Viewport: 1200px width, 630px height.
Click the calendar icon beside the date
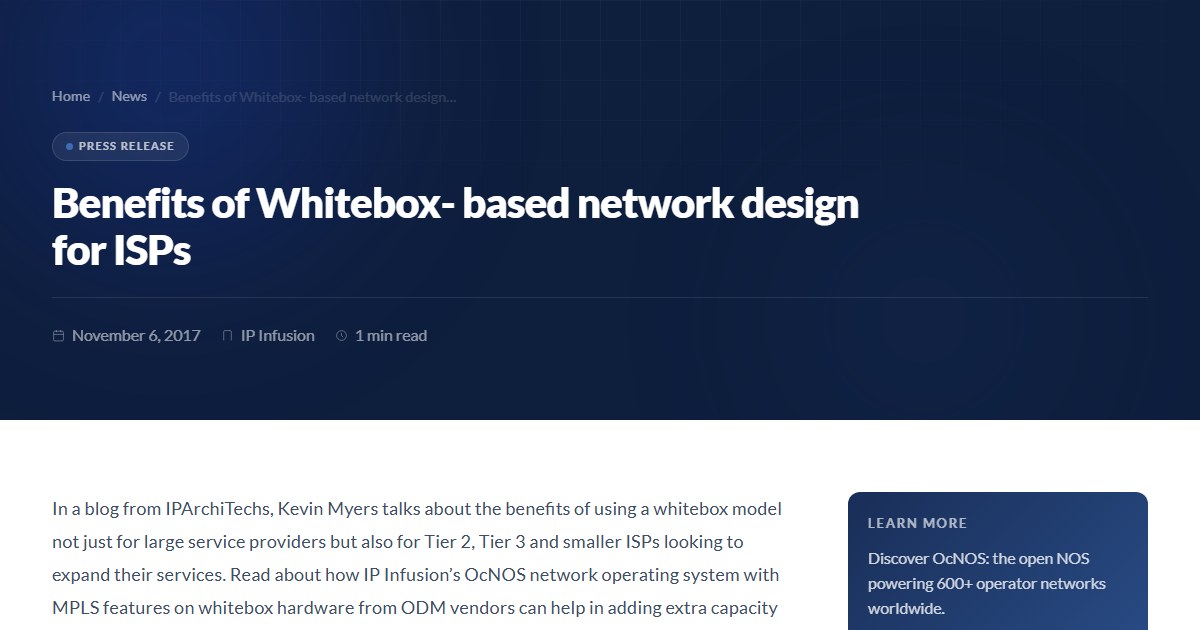point(58,336)
